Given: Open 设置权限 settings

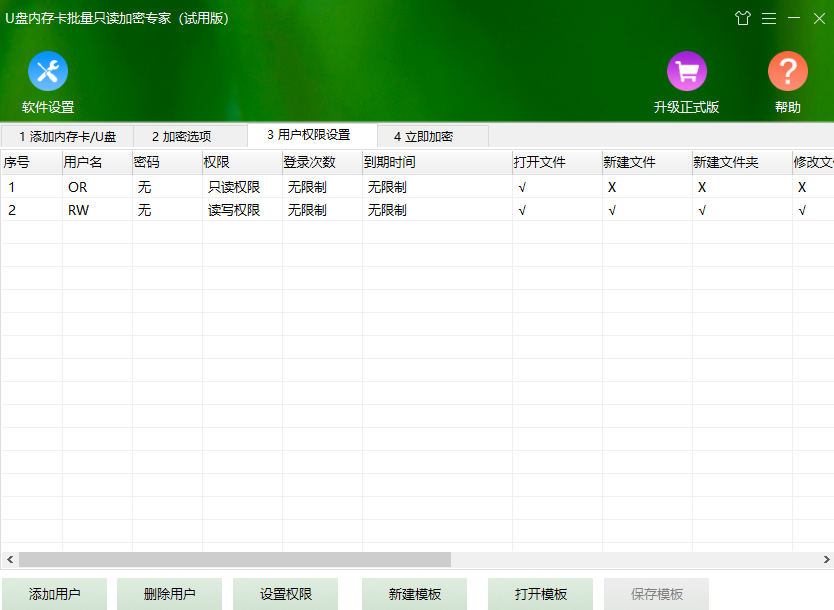Looking at the screenshot, I should (x=285, y=593).
